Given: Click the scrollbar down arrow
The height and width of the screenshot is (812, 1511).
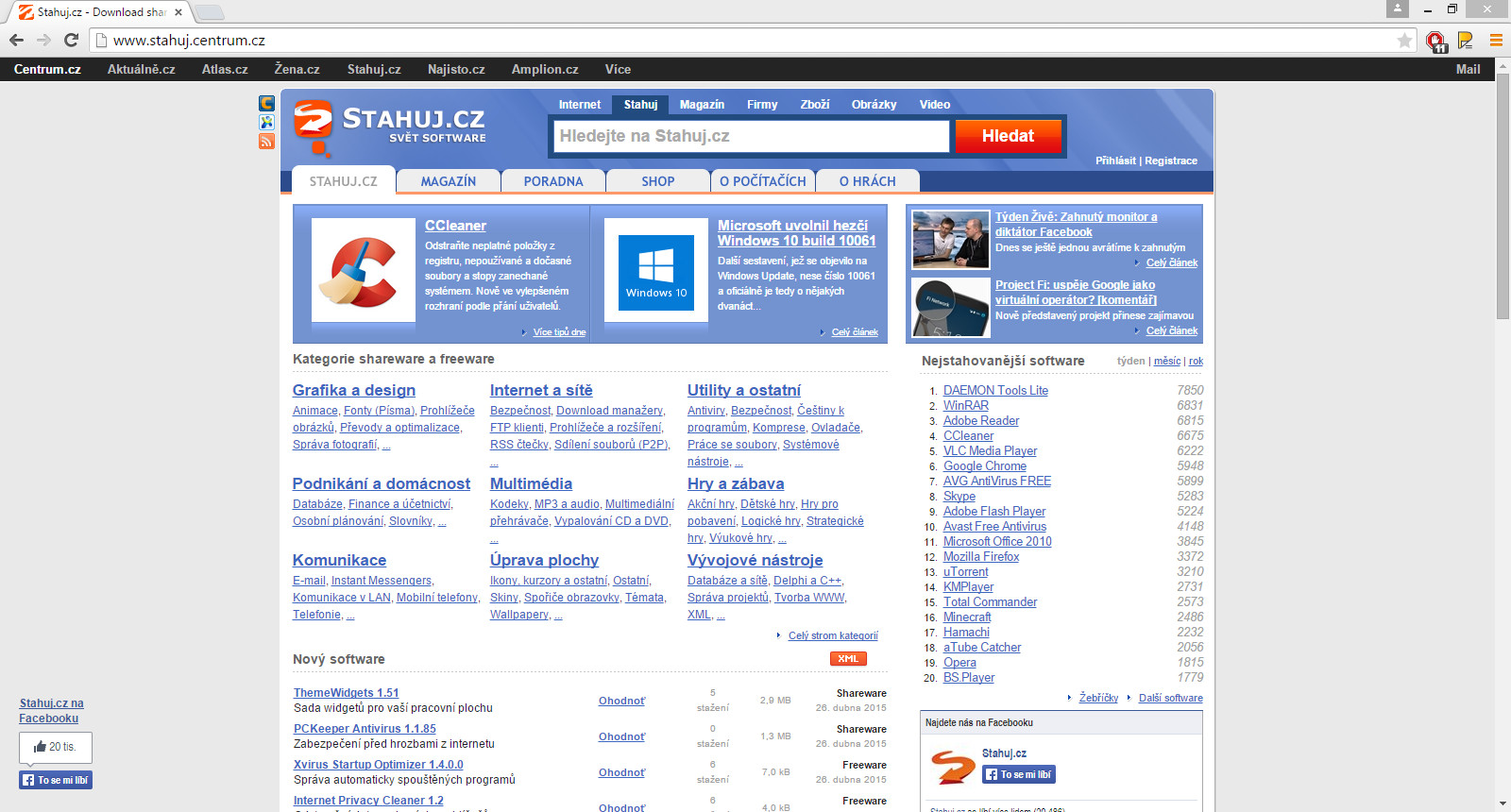Looking at the screenshot, I should (x=1503, y=804).
